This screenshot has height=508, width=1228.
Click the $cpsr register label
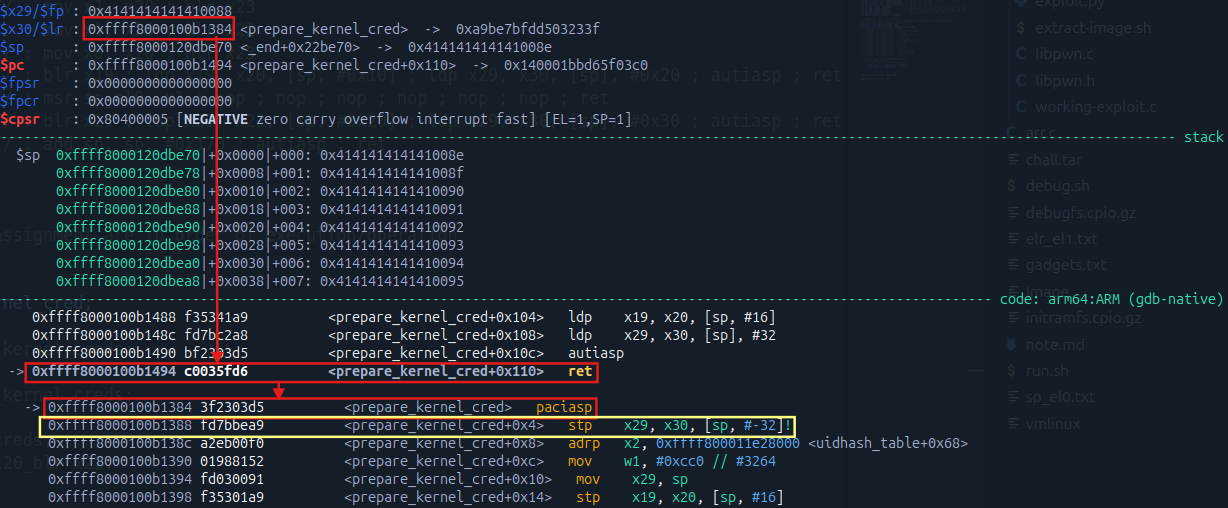(x=21, y=120)
